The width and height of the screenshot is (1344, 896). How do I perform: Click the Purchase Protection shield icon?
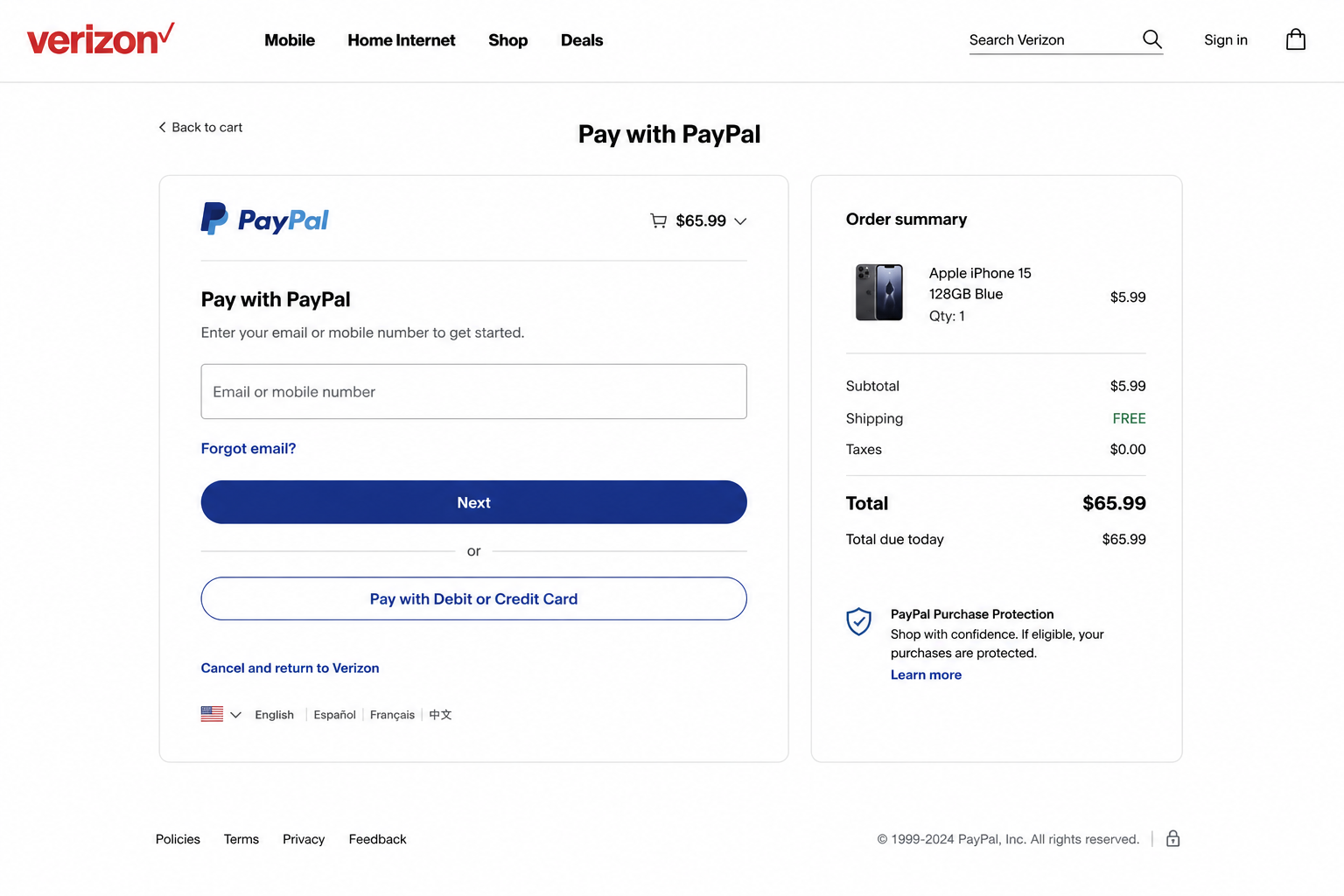(x=859, y=621)
